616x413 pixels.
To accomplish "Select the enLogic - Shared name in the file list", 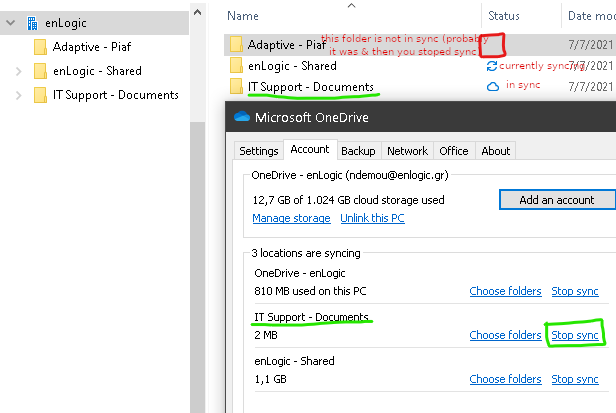I will tap(292, 66).
